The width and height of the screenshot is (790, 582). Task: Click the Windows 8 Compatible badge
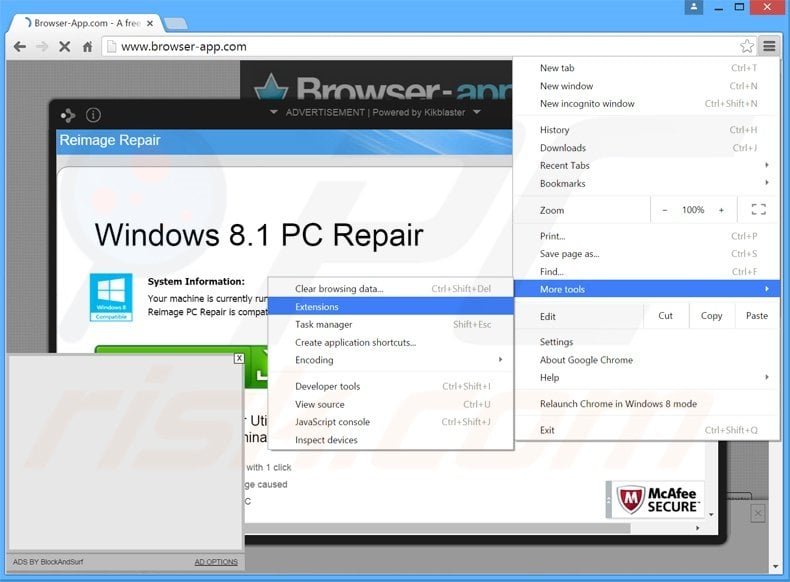coord(111,297)
